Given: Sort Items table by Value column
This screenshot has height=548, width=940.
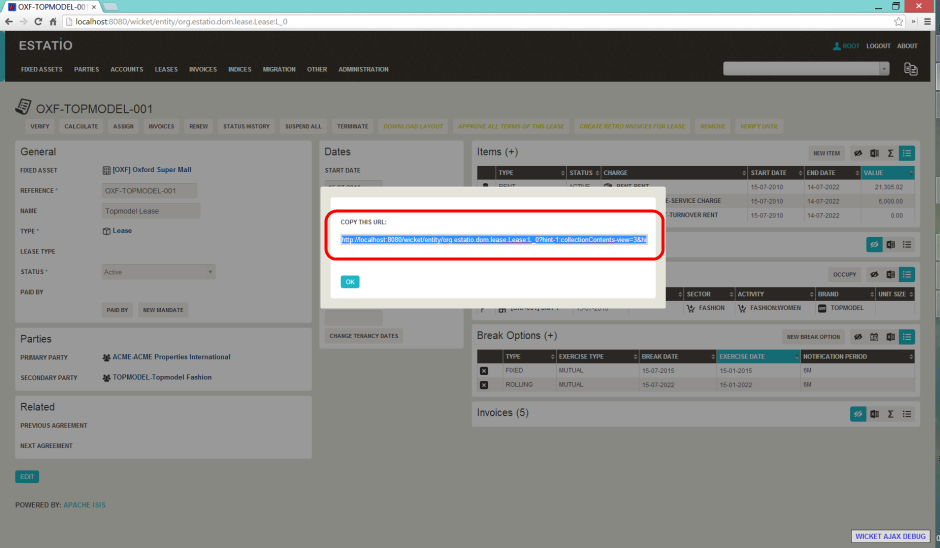Looking at the screenshot, I should point(883,172).
